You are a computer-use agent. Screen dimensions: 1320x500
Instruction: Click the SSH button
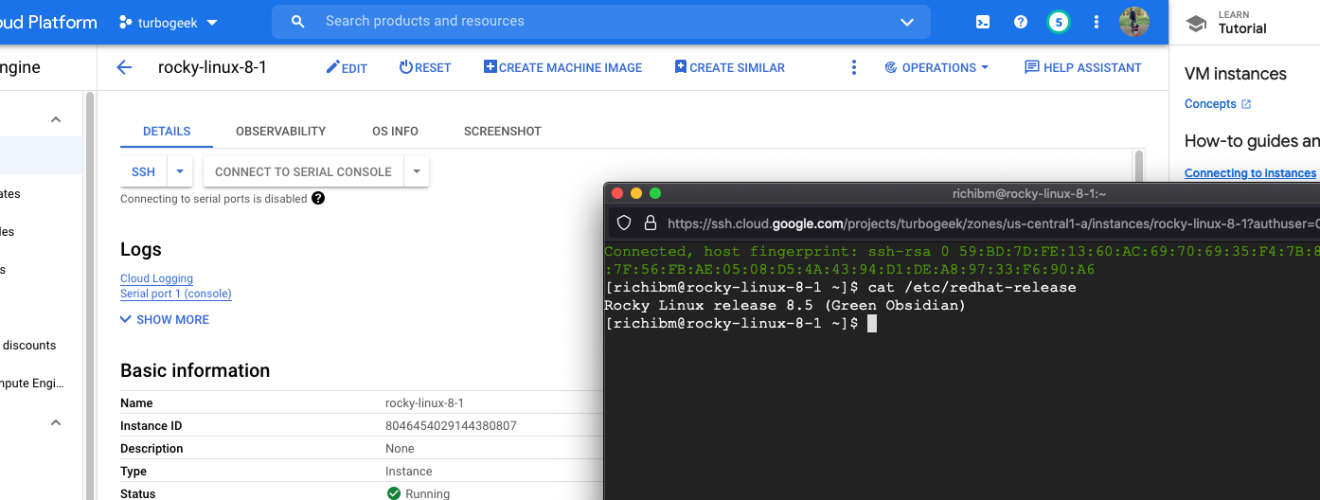pos(144,172)
